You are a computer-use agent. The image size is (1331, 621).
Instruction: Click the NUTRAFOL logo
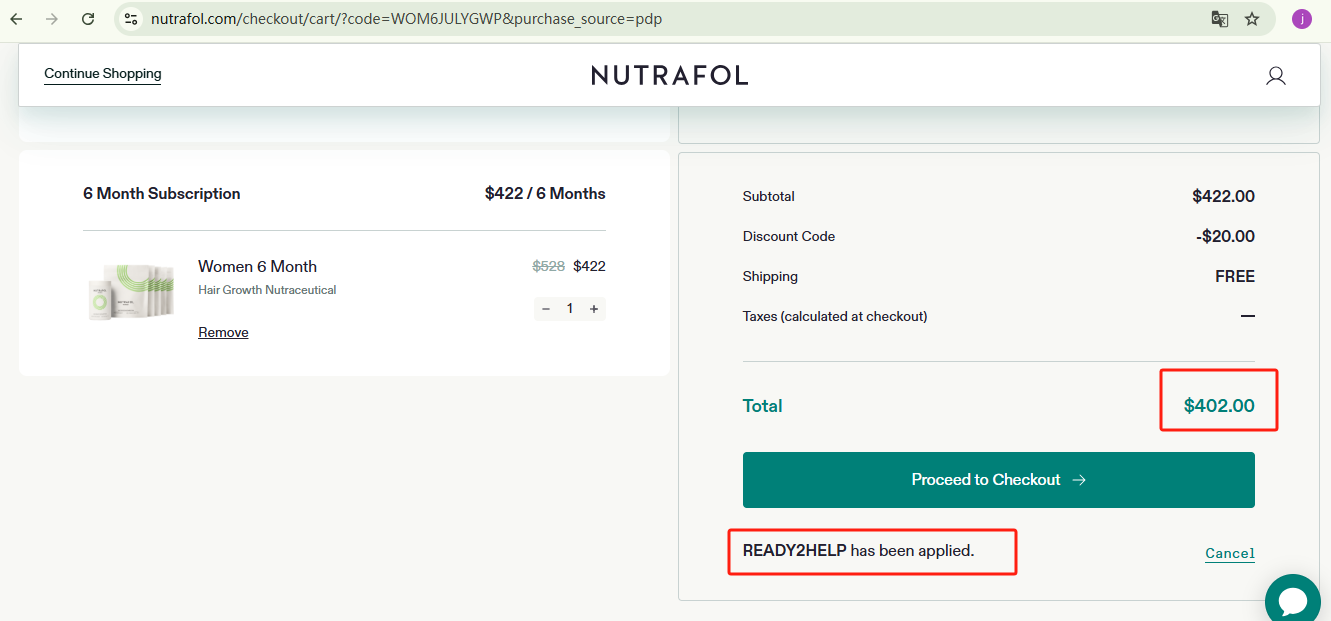[669, 75]
